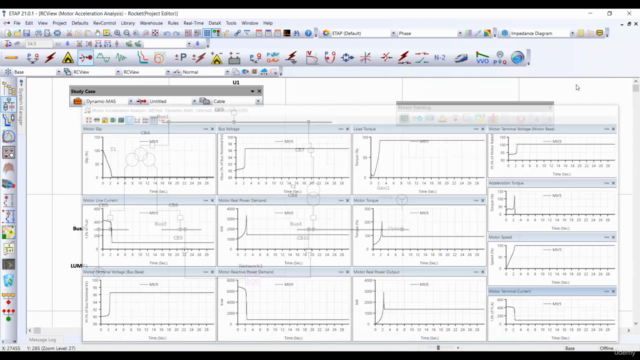Click the Save project icon
The width and height of the screenshot is (640, 360).
tap(27, 33)
